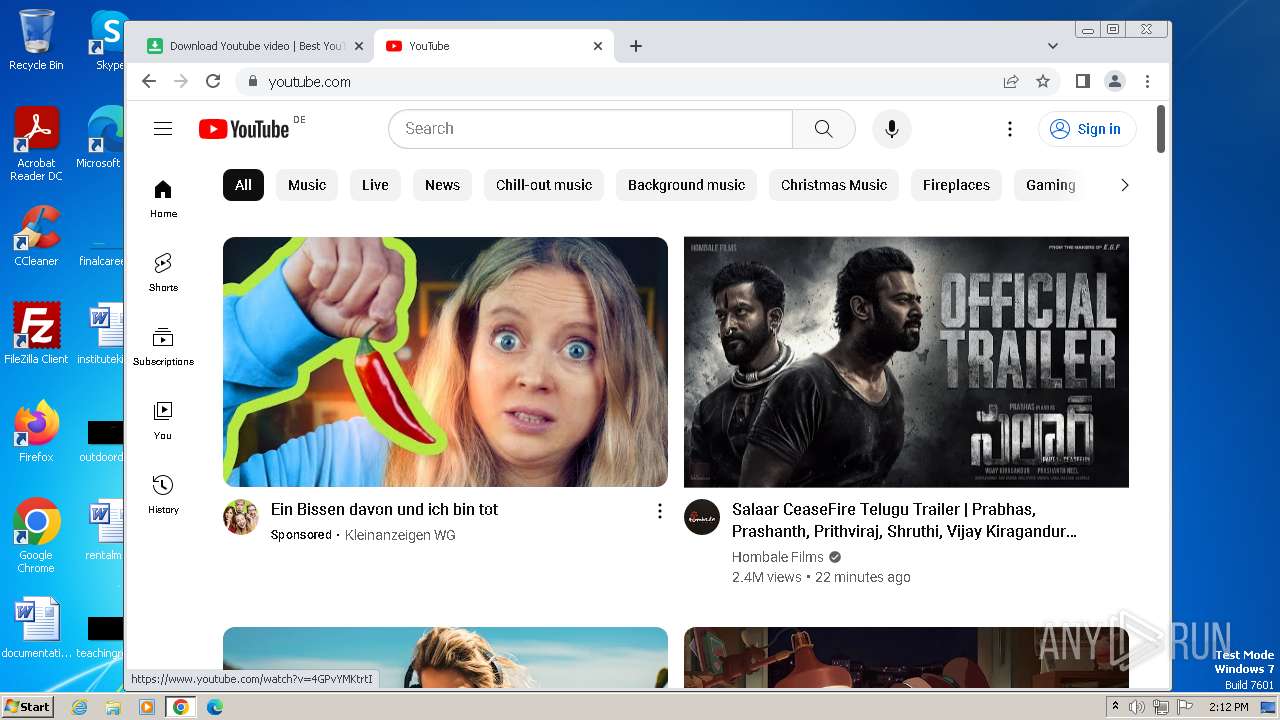Image resolution: width=1280 pixels, height=720 pixels.
Task: Open Shorts in sidebar
Action: tap(163, 273)
